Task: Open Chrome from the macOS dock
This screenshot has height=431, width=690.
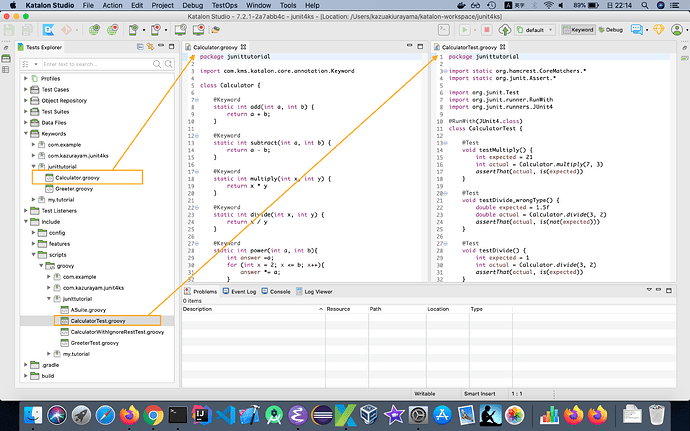Action: [153, 413]
